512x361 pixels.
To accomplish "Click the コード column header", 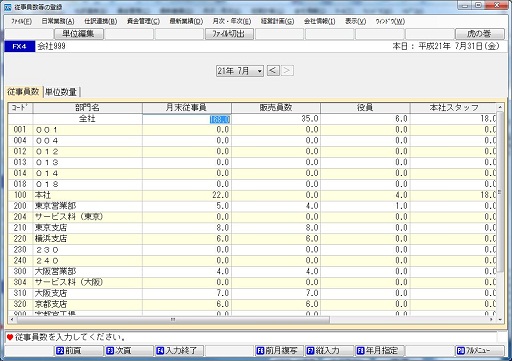I will (x=21, y=108).
